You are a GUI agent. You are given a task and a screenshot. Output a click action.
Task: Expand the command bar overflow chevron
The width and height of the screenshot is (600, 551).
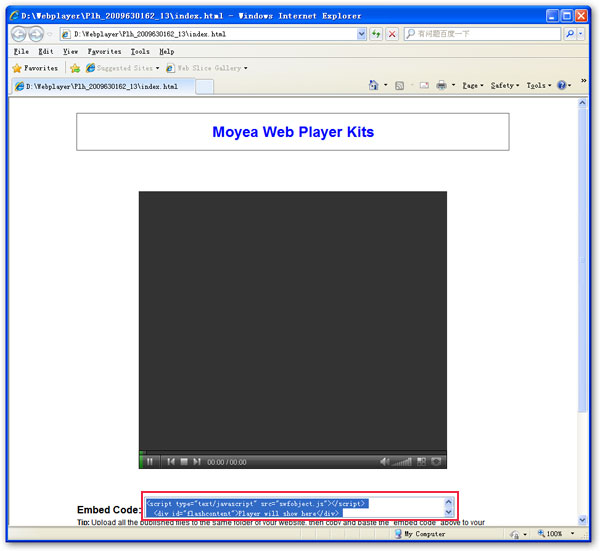pos(583,80)
